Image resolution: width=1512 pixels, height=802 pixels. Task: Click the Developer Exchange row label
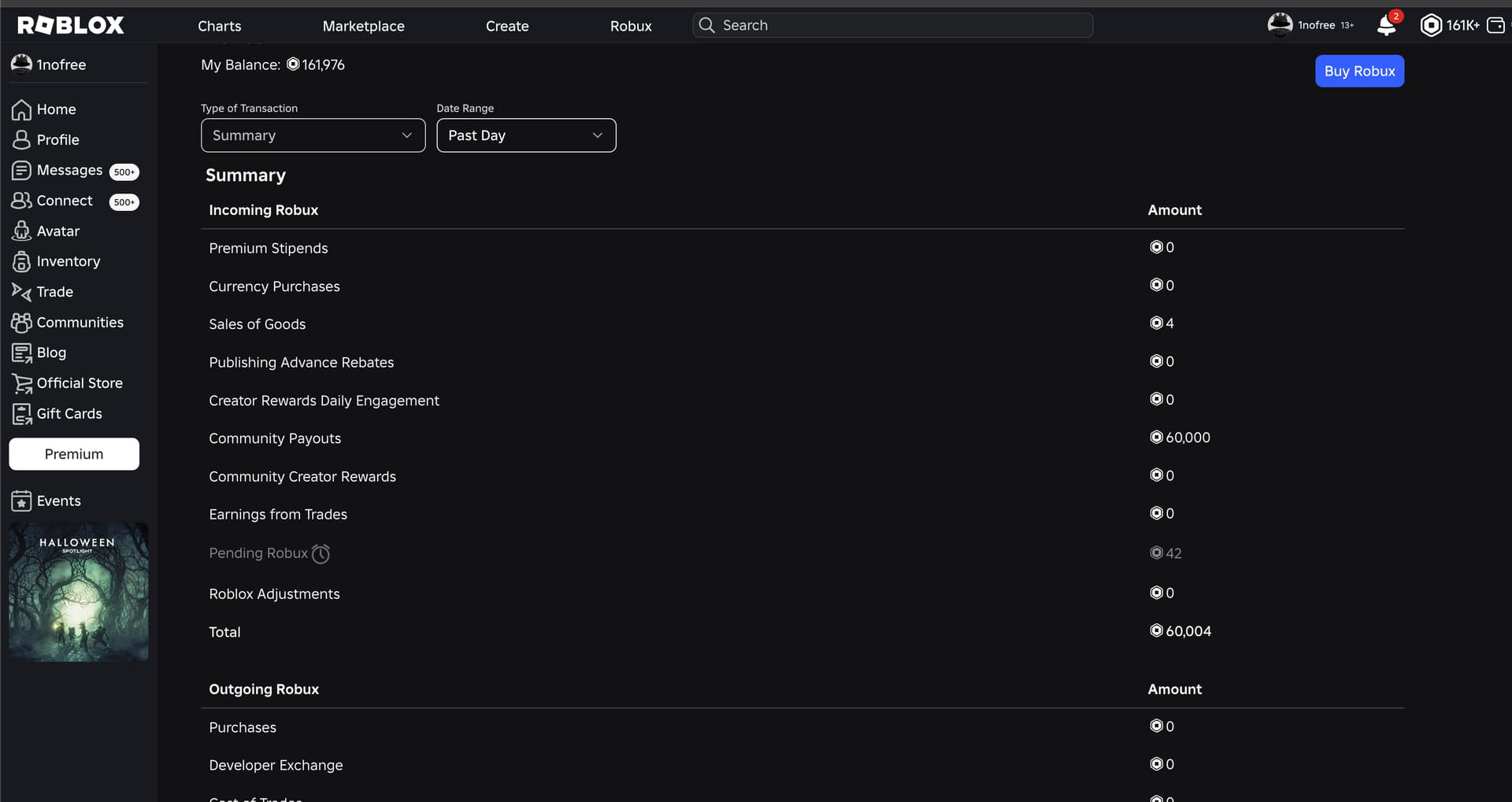pyautogui.click(x=276, y=766)
